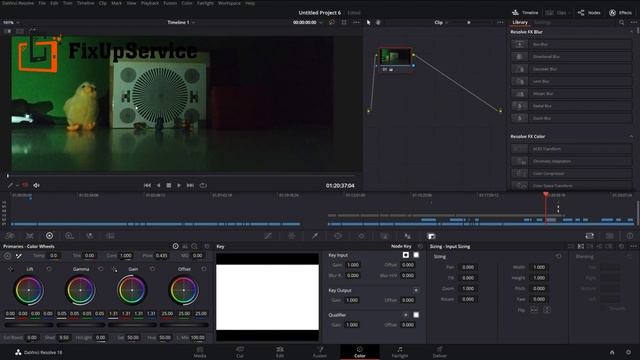Open viewer timecode dropdown

[321, 22]
